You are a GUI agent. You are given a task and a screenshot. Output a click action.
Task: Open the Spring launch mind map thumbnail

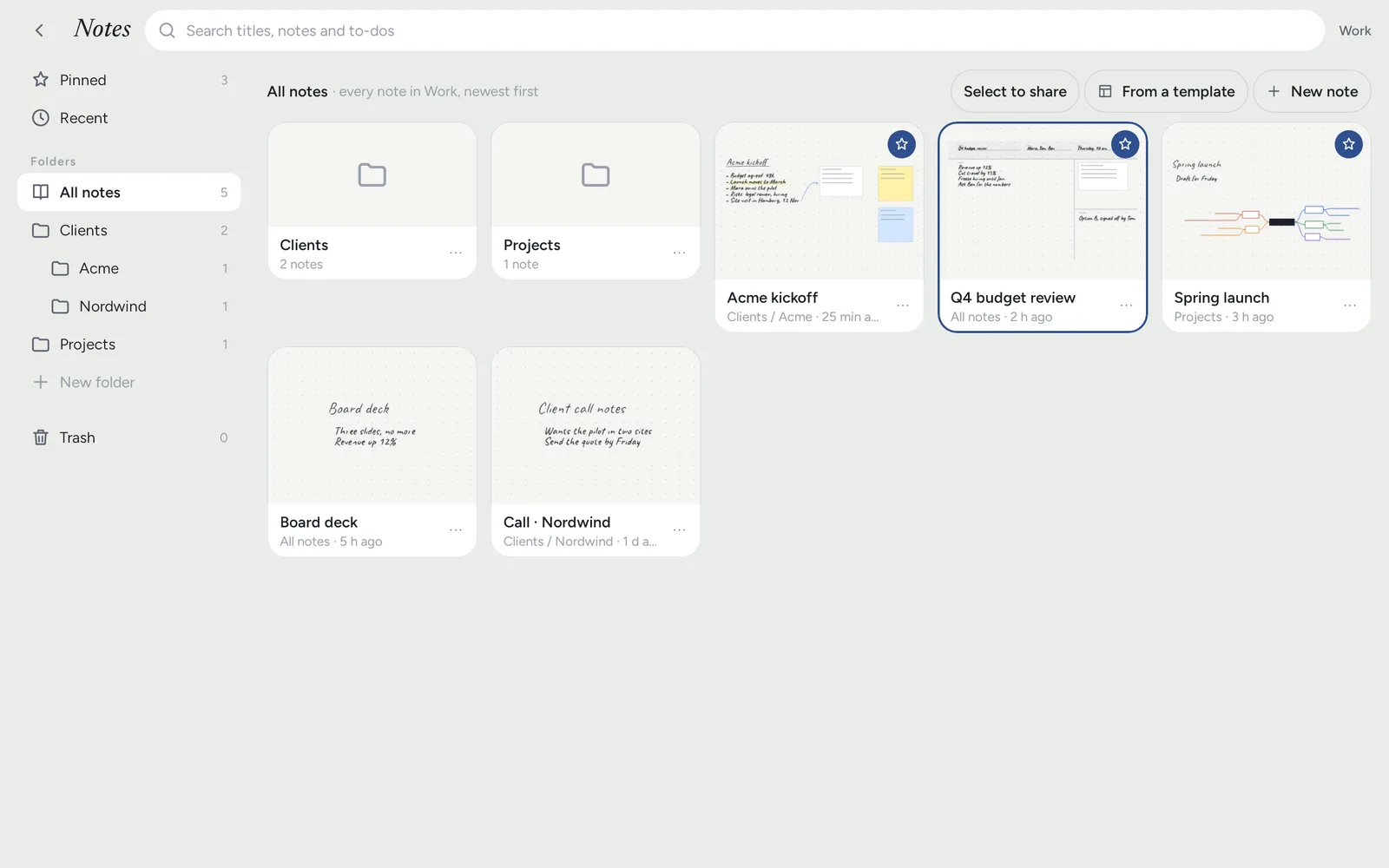coord(1266,201)
